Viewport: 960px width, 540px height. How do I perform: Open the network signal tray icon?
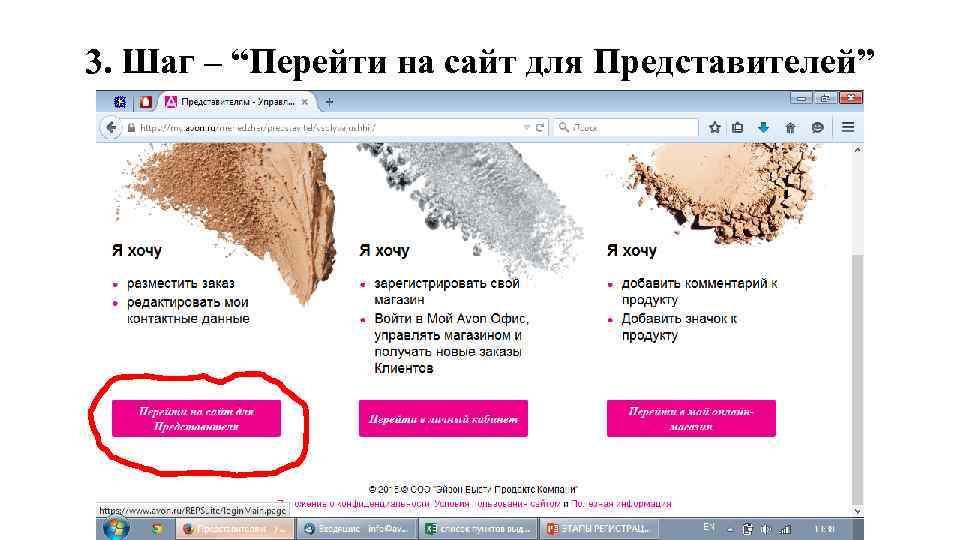click(786, 529)
